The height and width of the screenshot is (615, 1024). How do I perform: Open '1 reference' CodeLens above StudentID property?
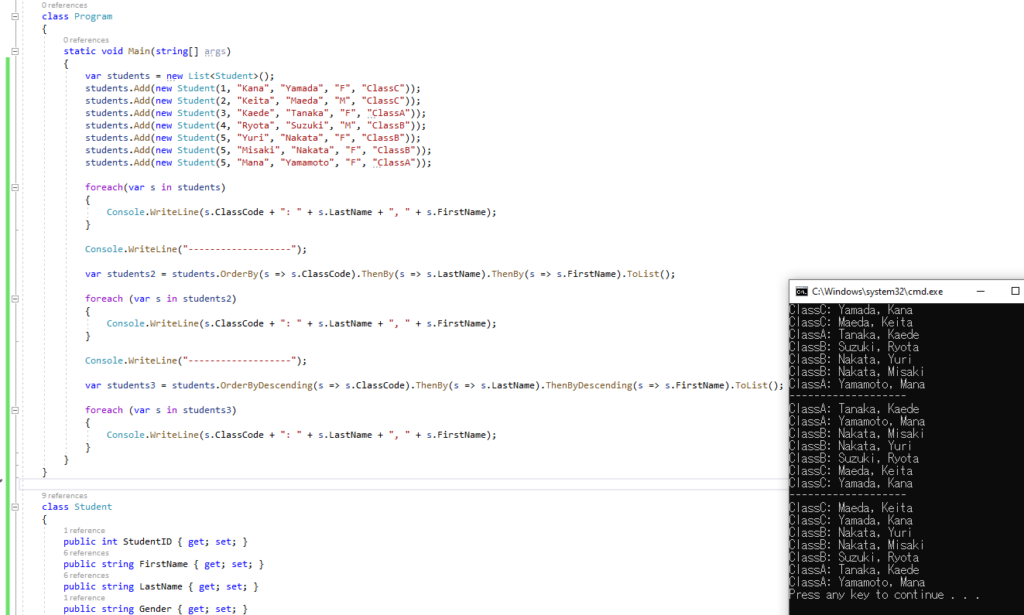(x=84, y=530)
